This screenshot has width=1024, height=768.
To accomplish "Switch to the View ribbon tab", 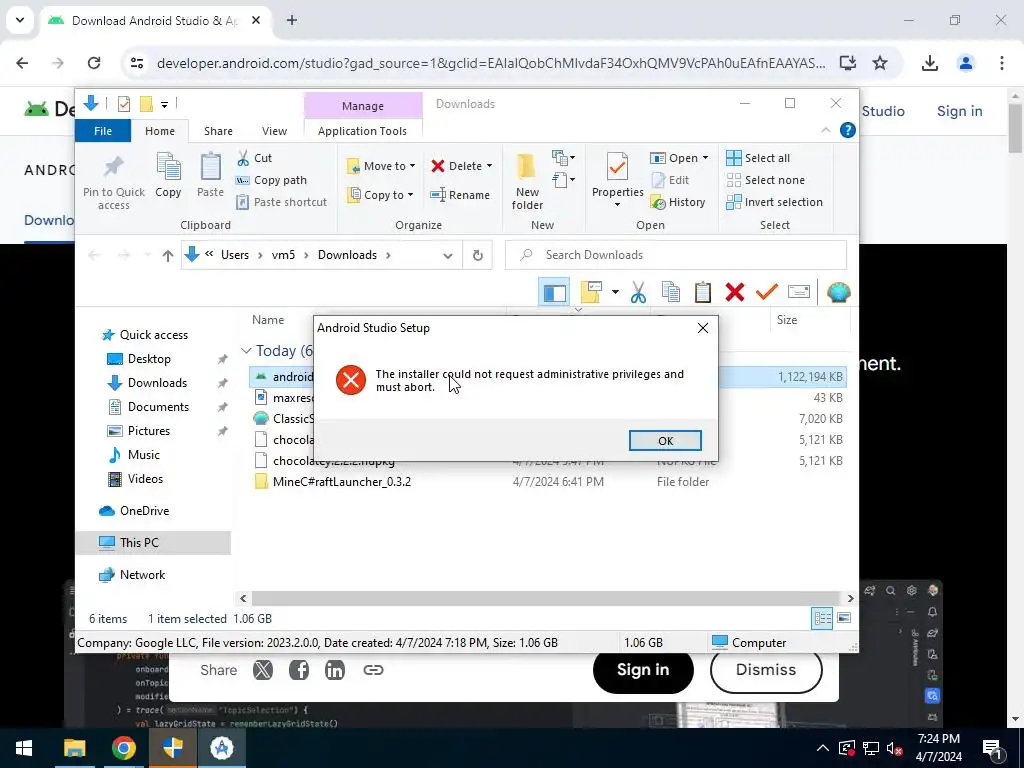I will pos(274,131).
